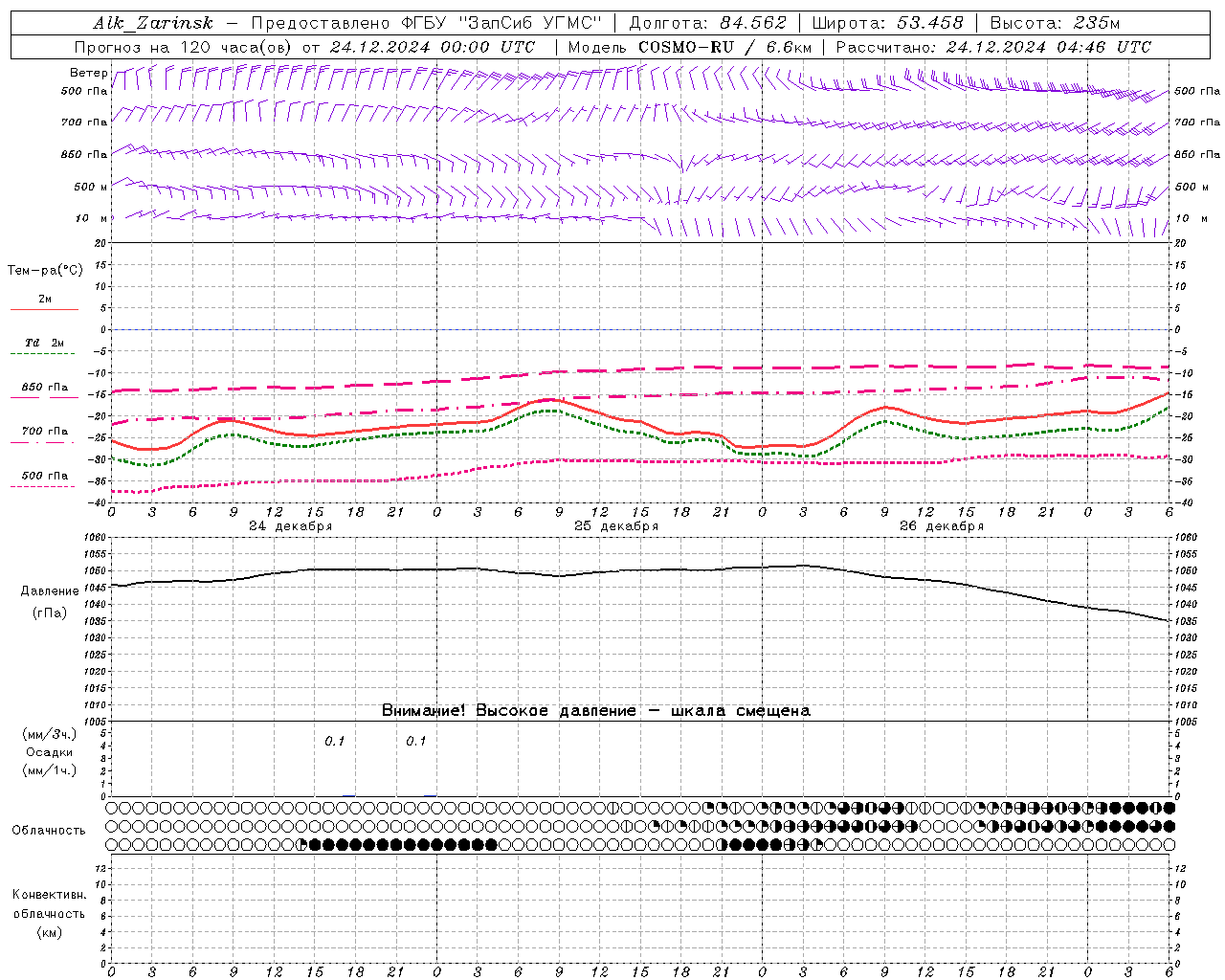1225x980 pixels.
Task: Select the Высота: 235м text
Action: pyautogui.click(x=1055, y=23)
